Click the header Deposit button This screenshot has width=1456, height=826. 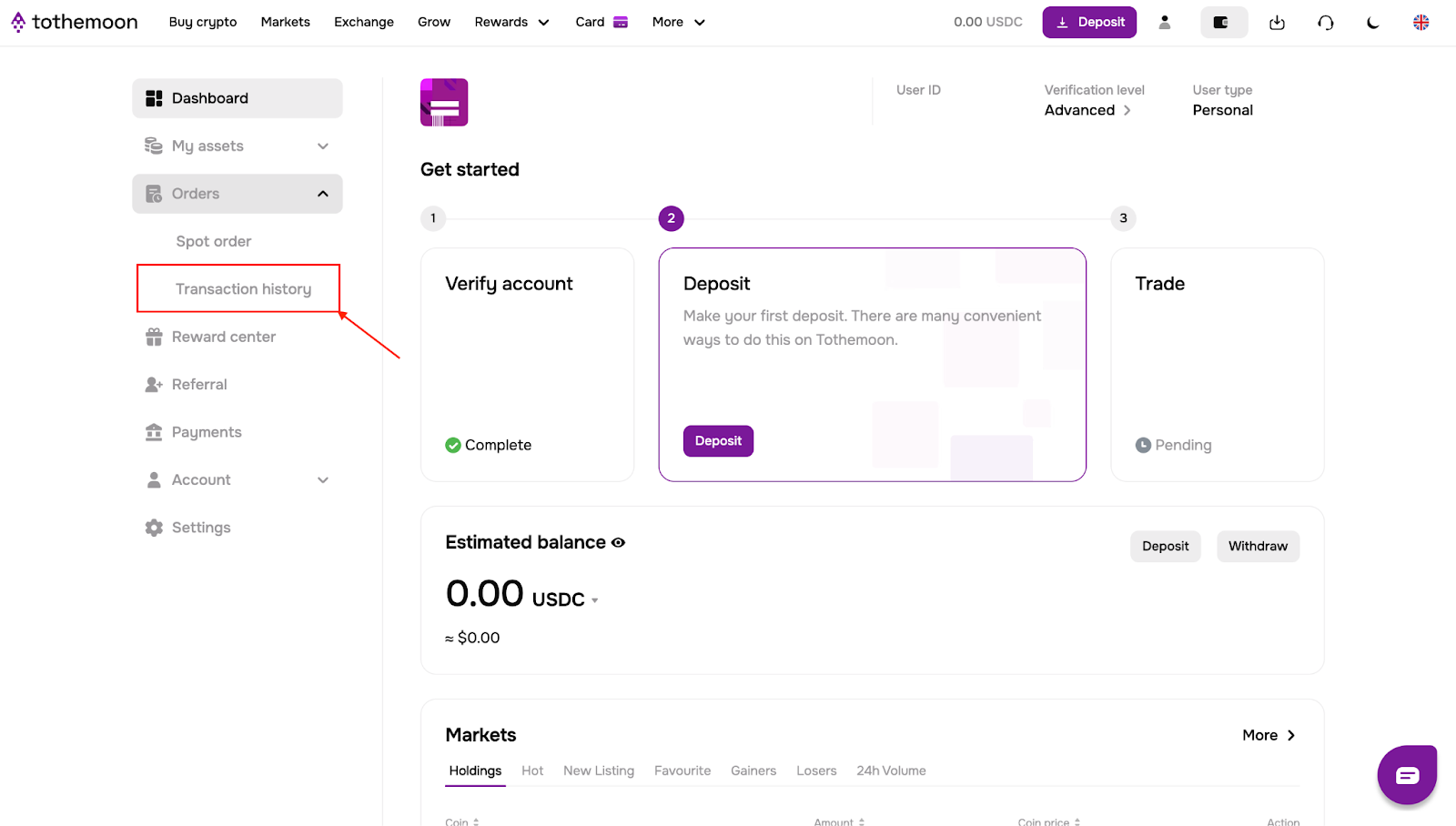point(1089,22)
